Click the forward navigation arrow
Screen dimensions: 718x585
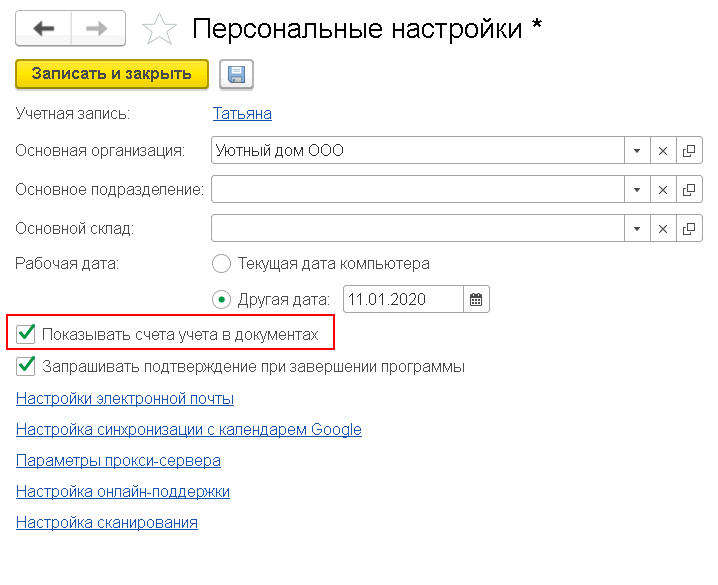pyautogui.click(x=98, y=28)
